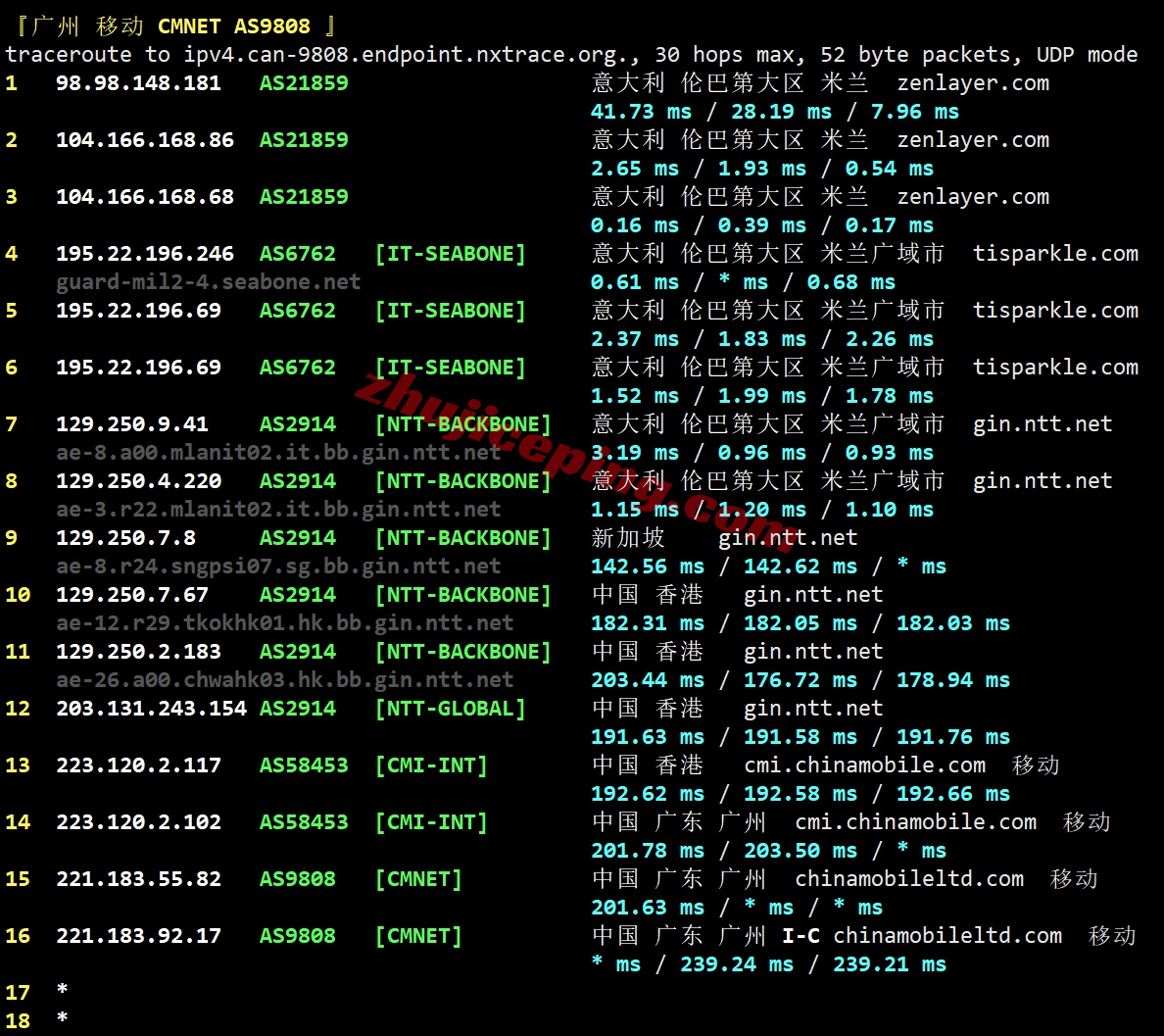This screenshot has width=1164, height=1036.
Task: Select the IP address 129.250.7.8
Action: [x=126, y=538]
